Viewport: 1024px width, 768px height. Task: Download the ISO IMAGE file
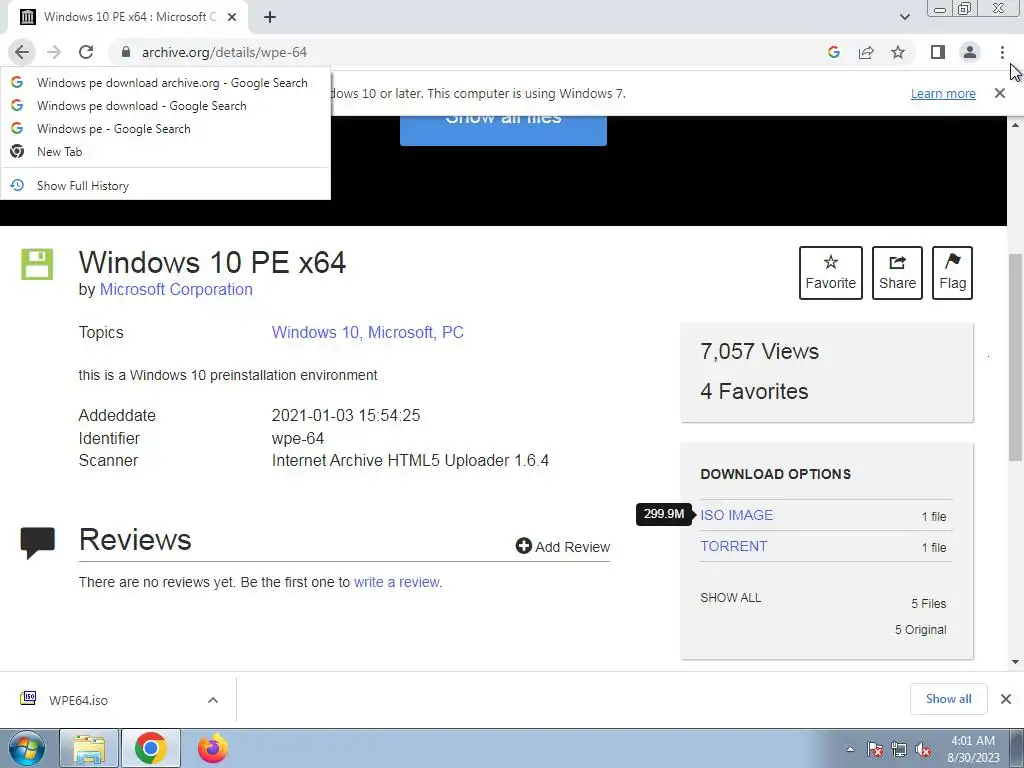coord(736,515)
